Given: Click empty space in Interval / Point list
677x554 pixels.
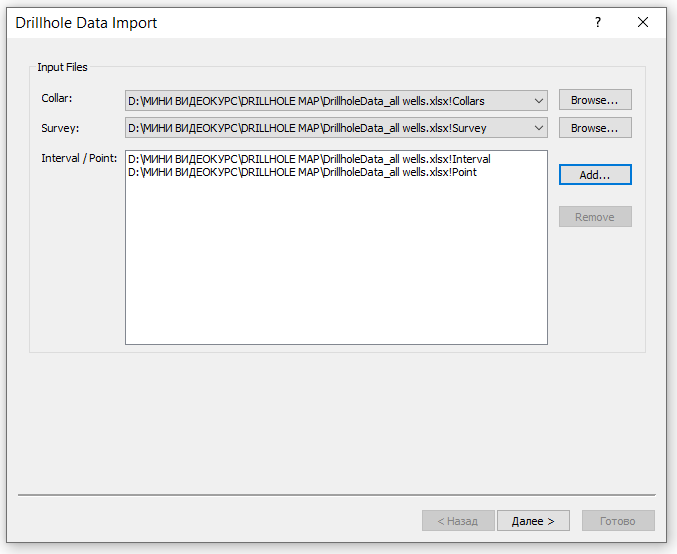Looking at the screenshot, I should (336, 270).
